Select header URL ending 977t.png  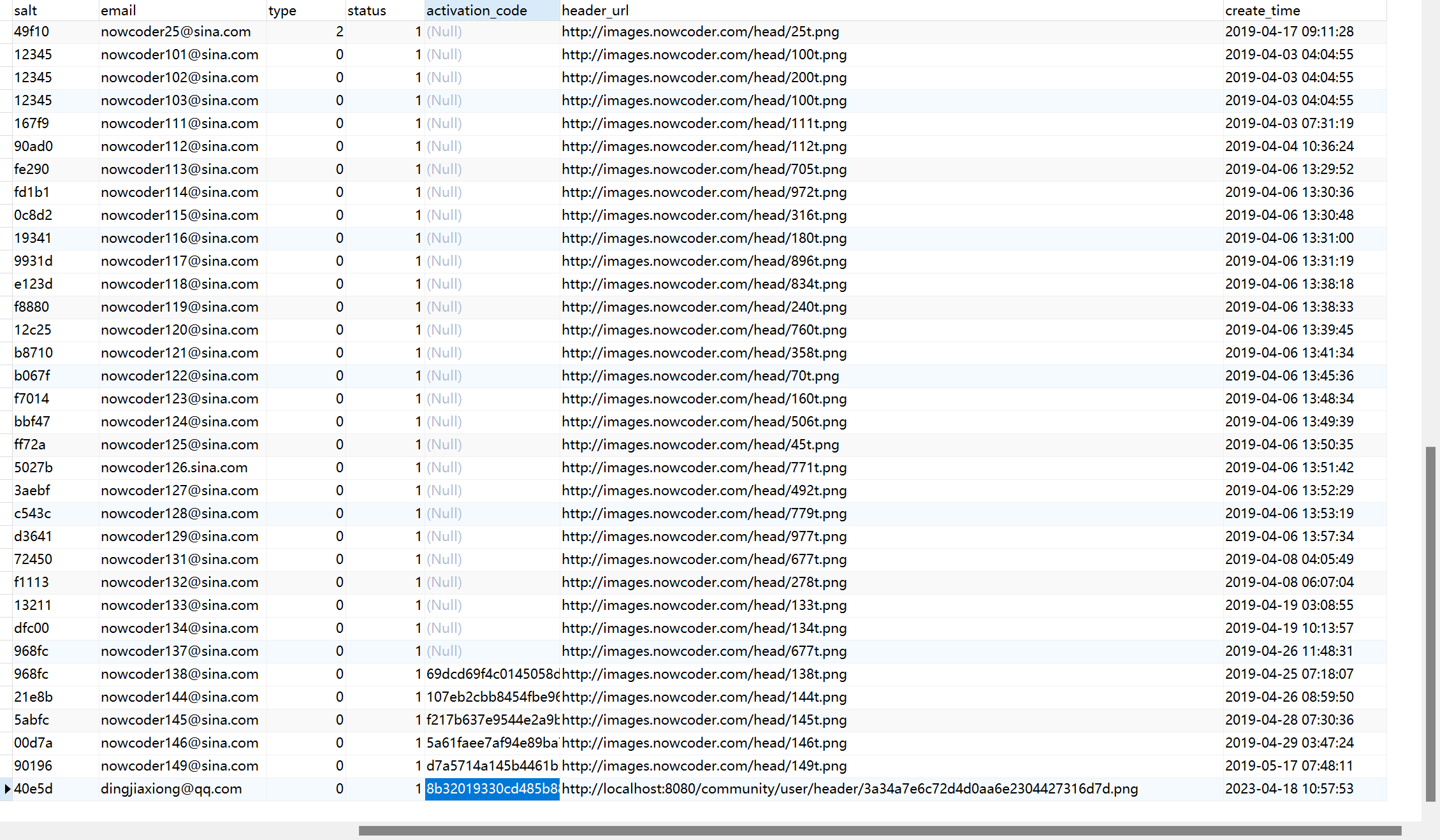[891, 537]
